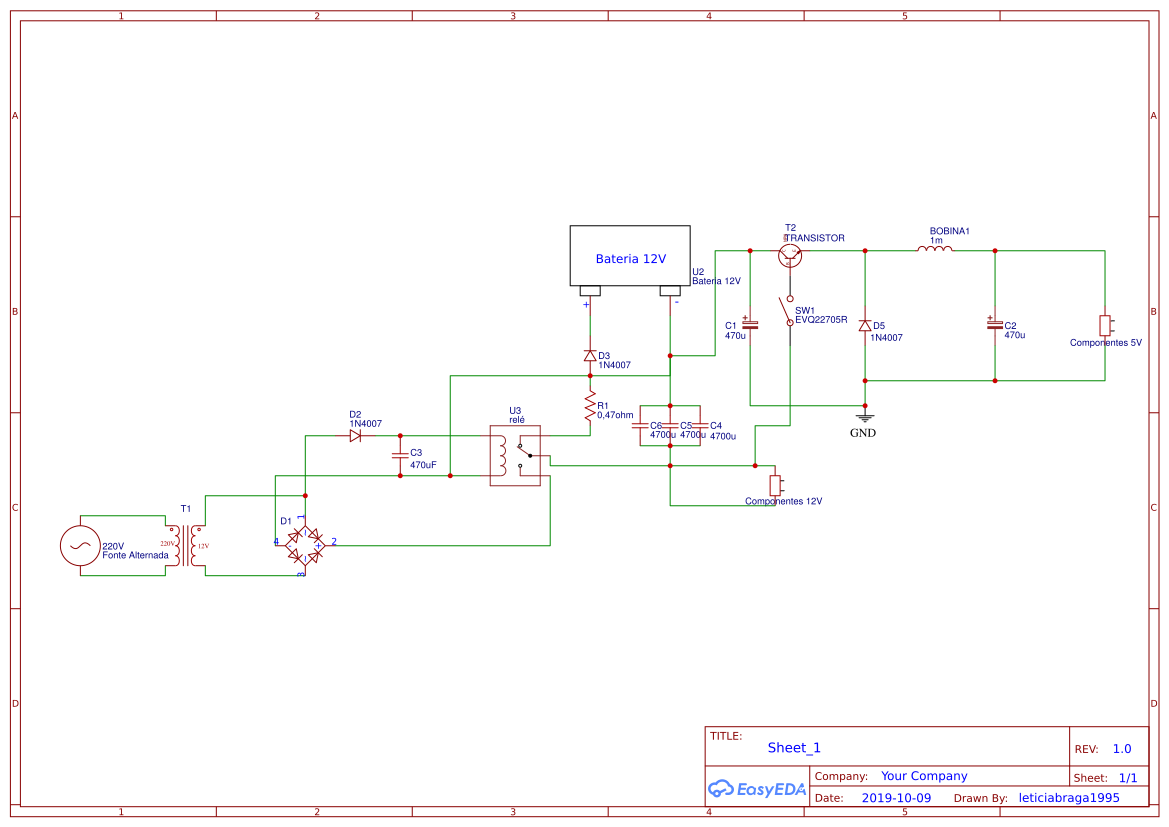Click the 'Drawn By:' label
Viewport: 1169px width, 827px height.
pyautogui.click(x=980, y=798)
